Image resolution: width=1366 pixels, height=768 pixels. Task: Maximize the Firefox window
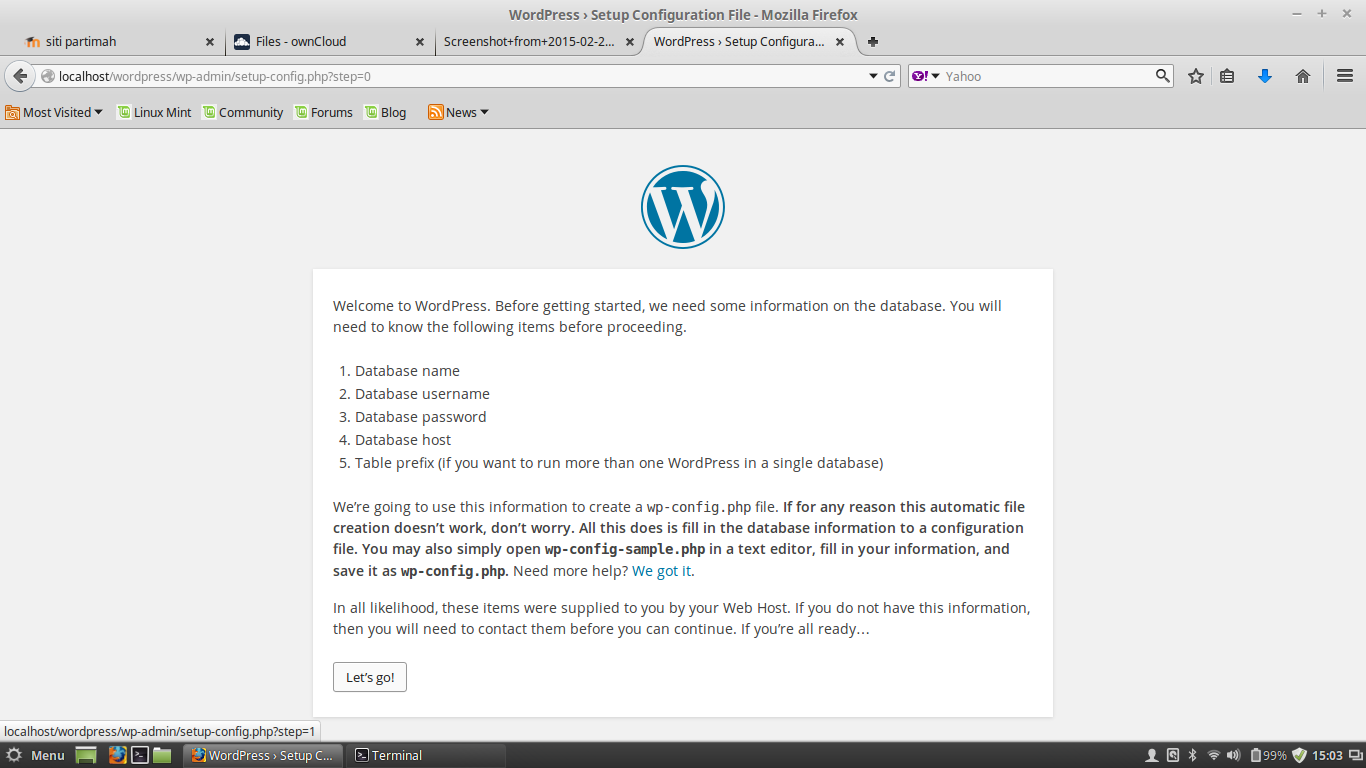point(1321,13)
